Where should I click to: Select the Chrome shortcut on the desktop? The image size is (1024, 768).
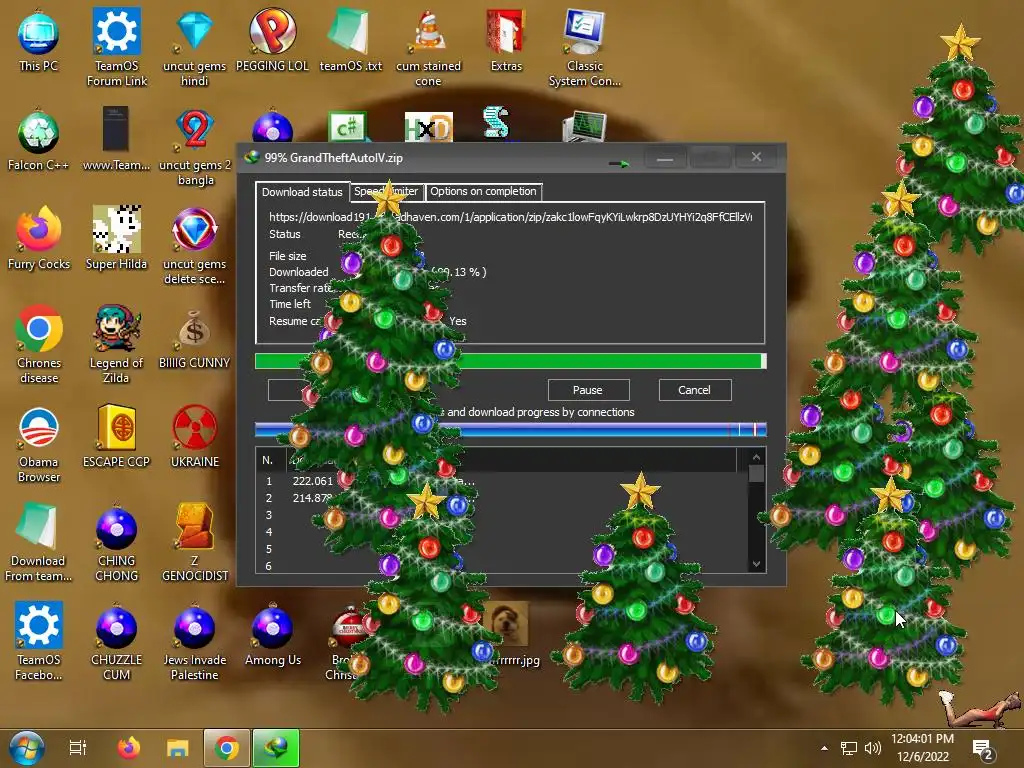coord(39,345)
